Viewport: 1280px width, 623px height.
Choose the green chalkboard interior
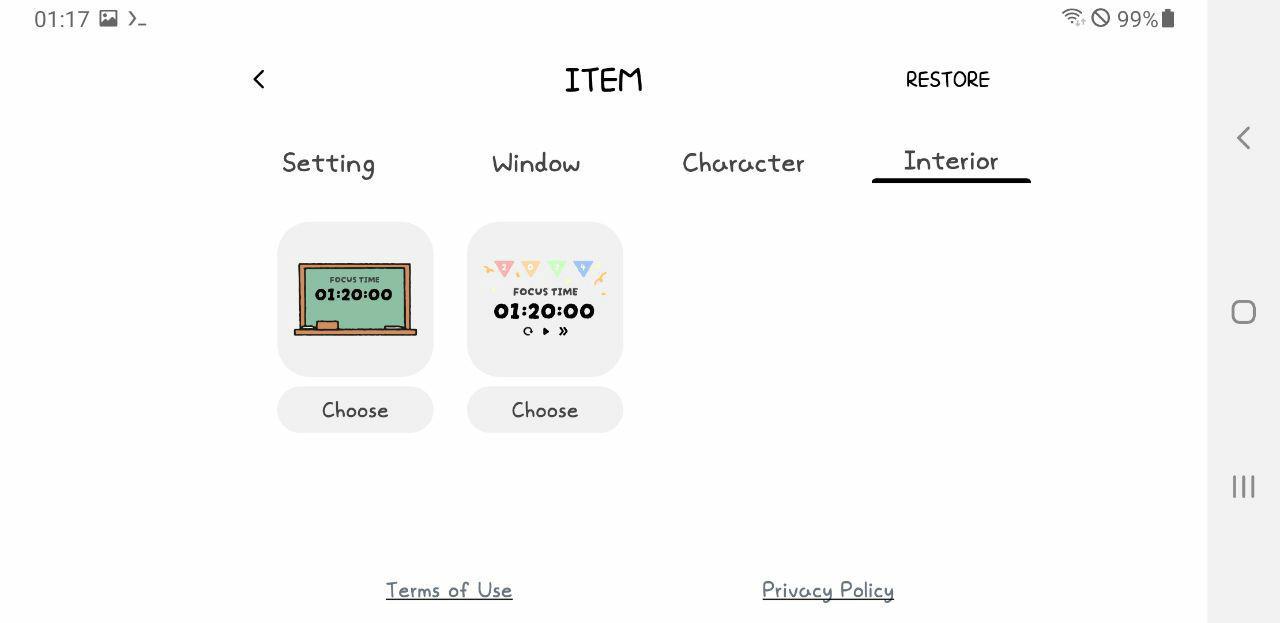point(355,409)
